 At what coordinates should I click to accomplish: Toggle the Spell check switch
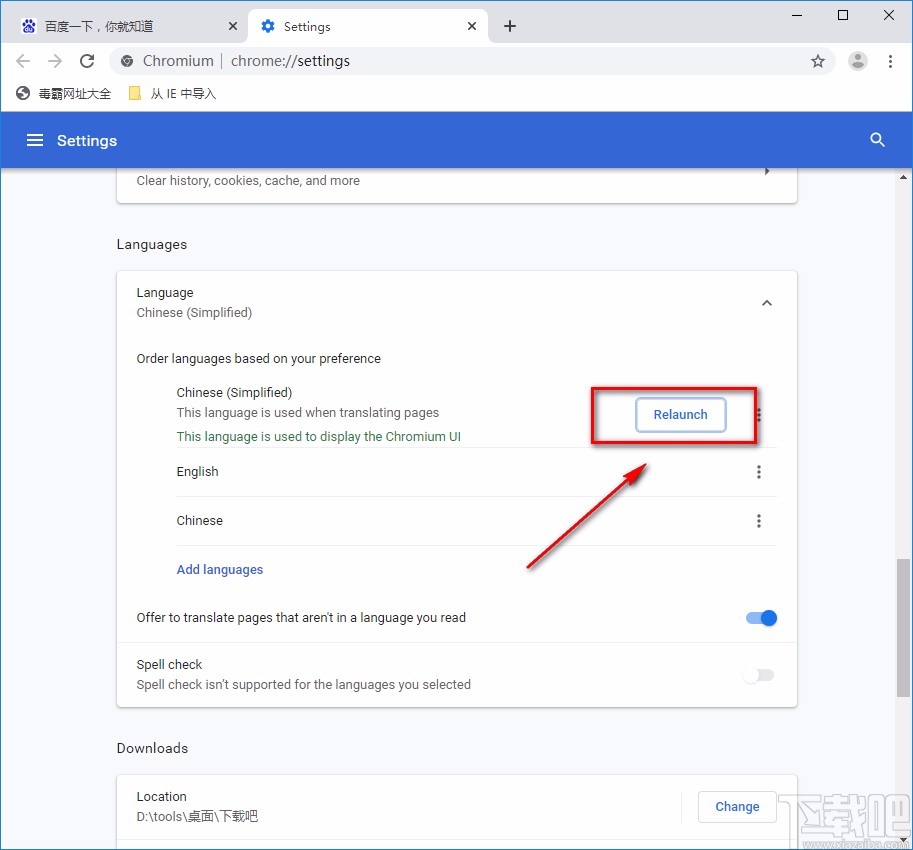(x=759, y=675)
